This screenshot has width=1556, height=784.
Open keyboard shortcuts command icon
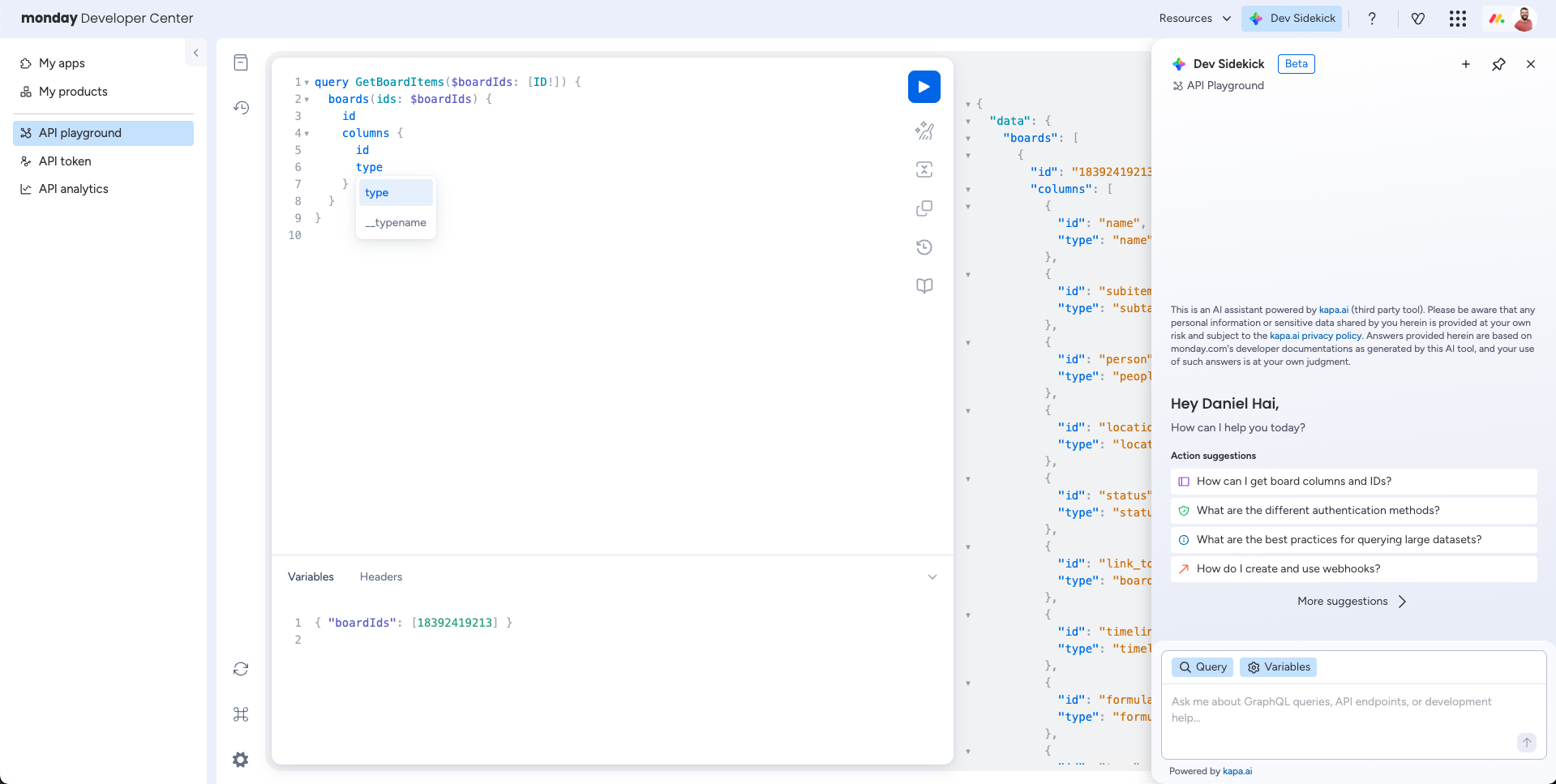click(241, 714)
